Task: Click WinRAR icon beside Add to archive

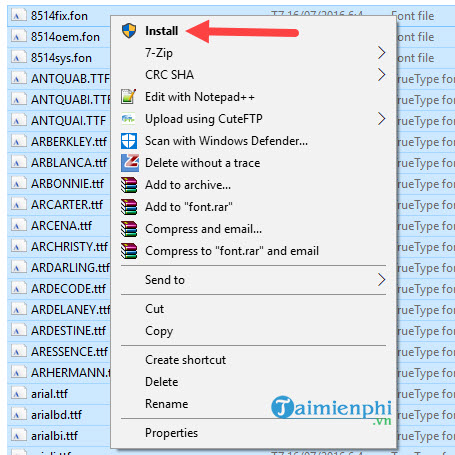Action: [129, 185]
